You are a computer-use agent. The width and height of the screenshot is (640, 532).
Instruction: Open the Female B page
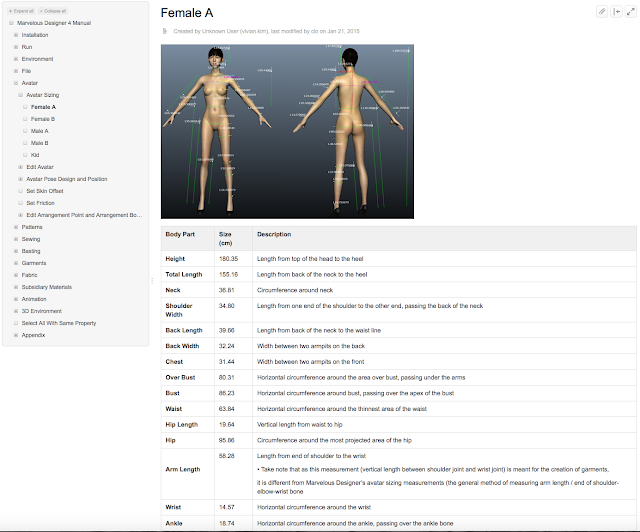tap(43, 119)
